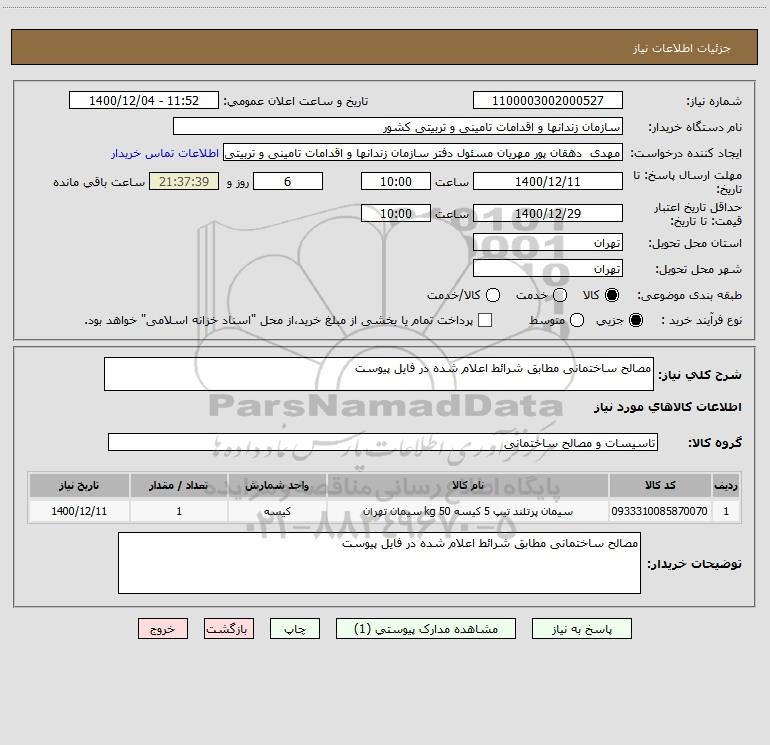
Task: Click the تعداد / مقدار column header
Action: tap(179, 485)
